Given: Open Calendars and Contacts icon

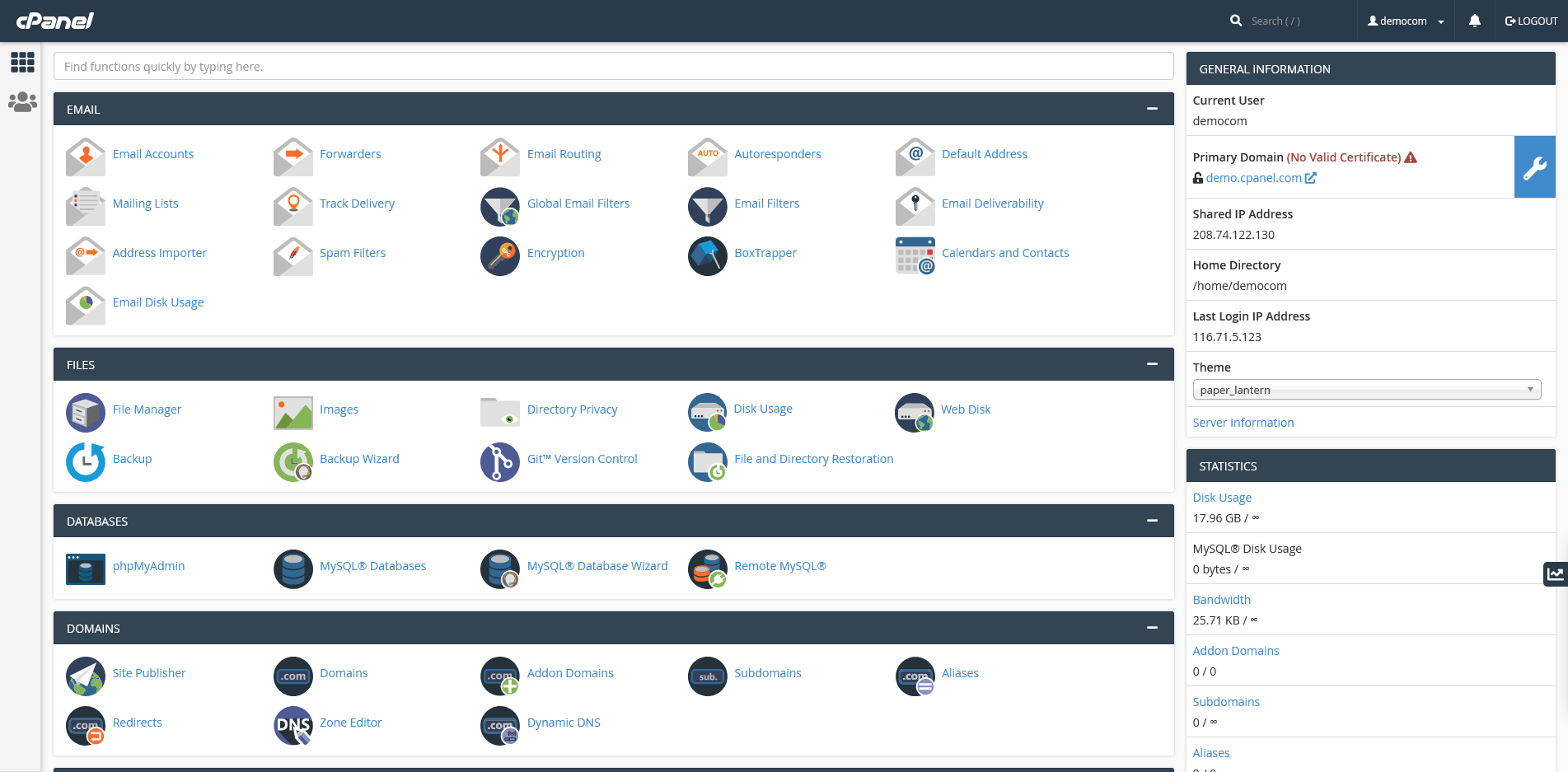Looking at the screenshot, I should click(915, 256).
